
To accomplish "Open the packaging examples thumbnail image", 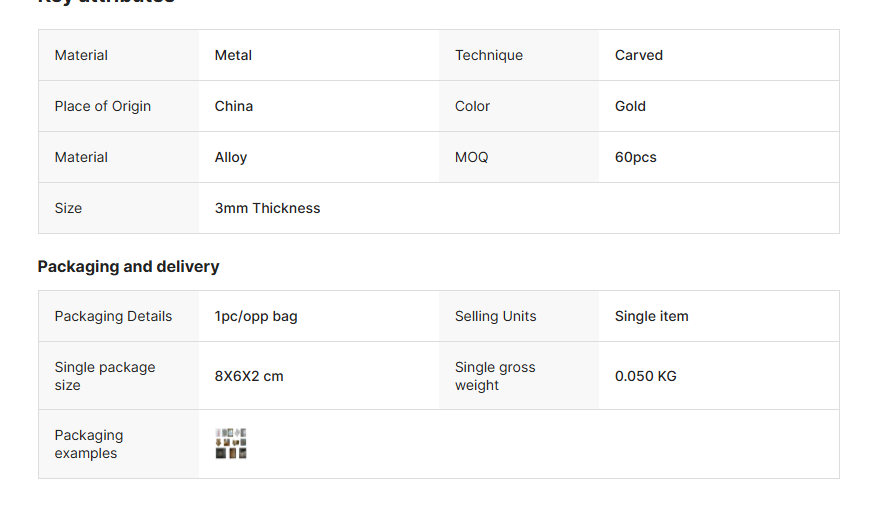I will pos(231,444).
